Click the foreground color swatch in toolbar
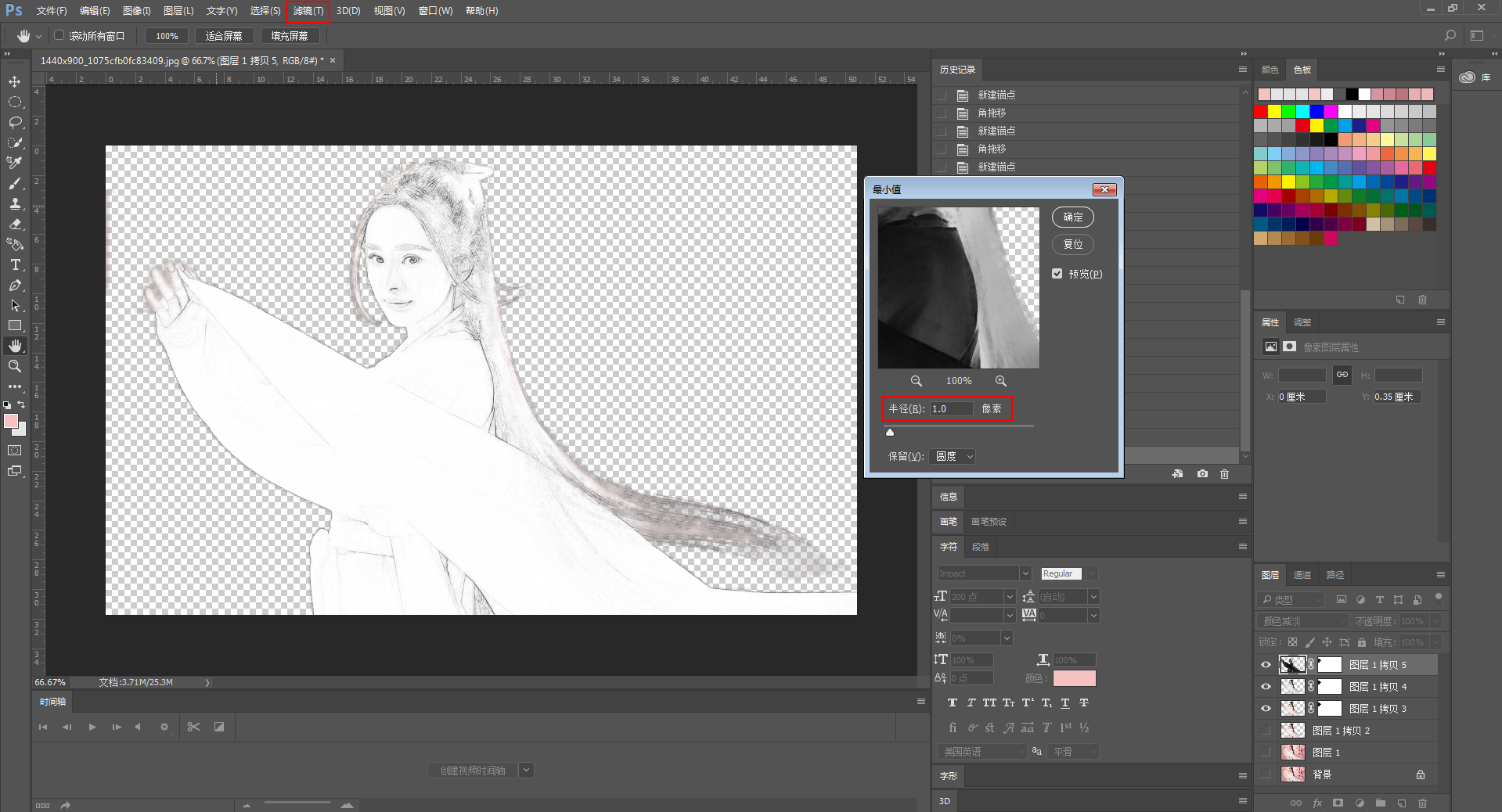This screenshot has width=1502, height=812. (11, 421)
